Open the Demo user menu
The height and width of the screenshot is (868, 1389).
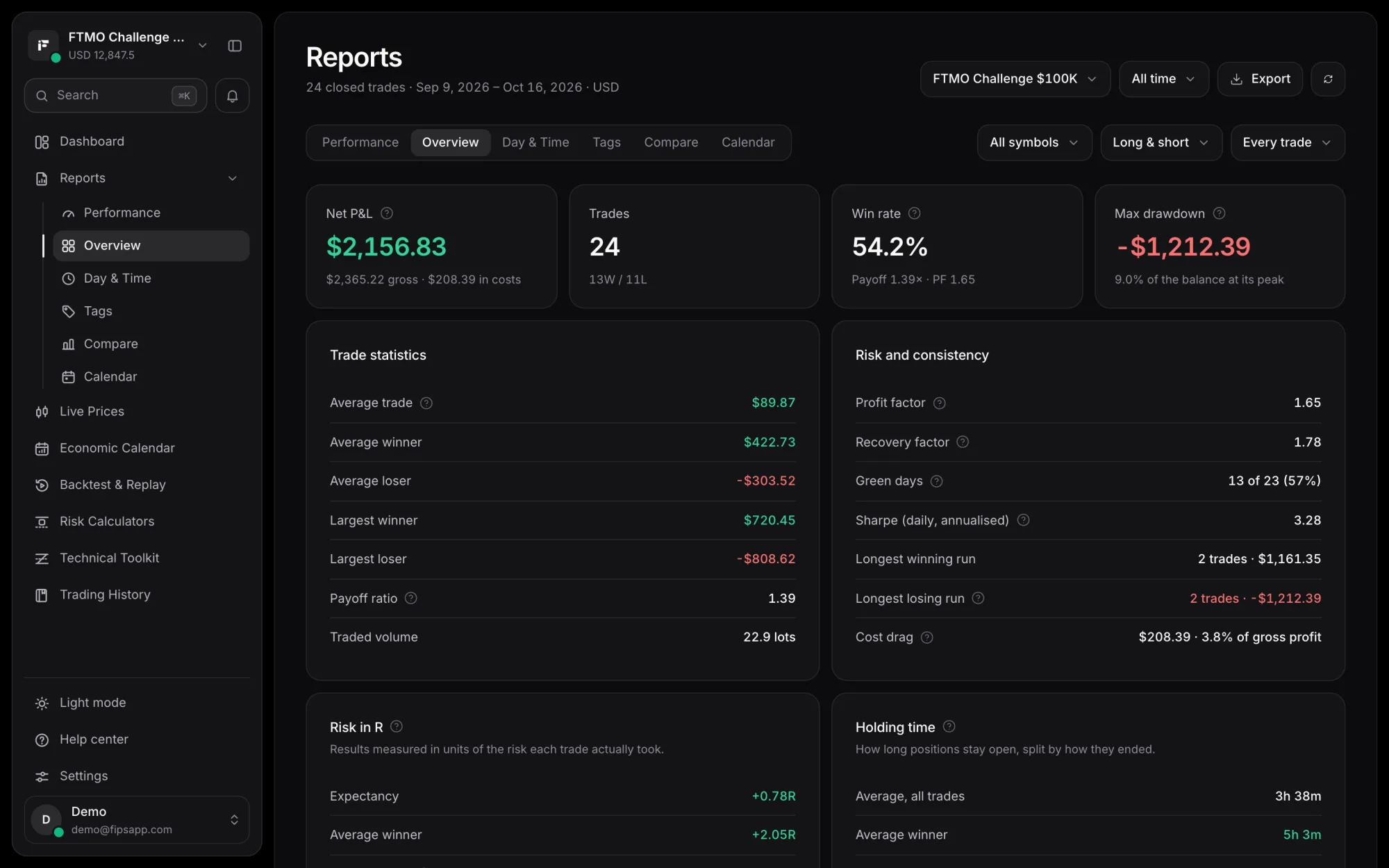click(x=137, y=819)
